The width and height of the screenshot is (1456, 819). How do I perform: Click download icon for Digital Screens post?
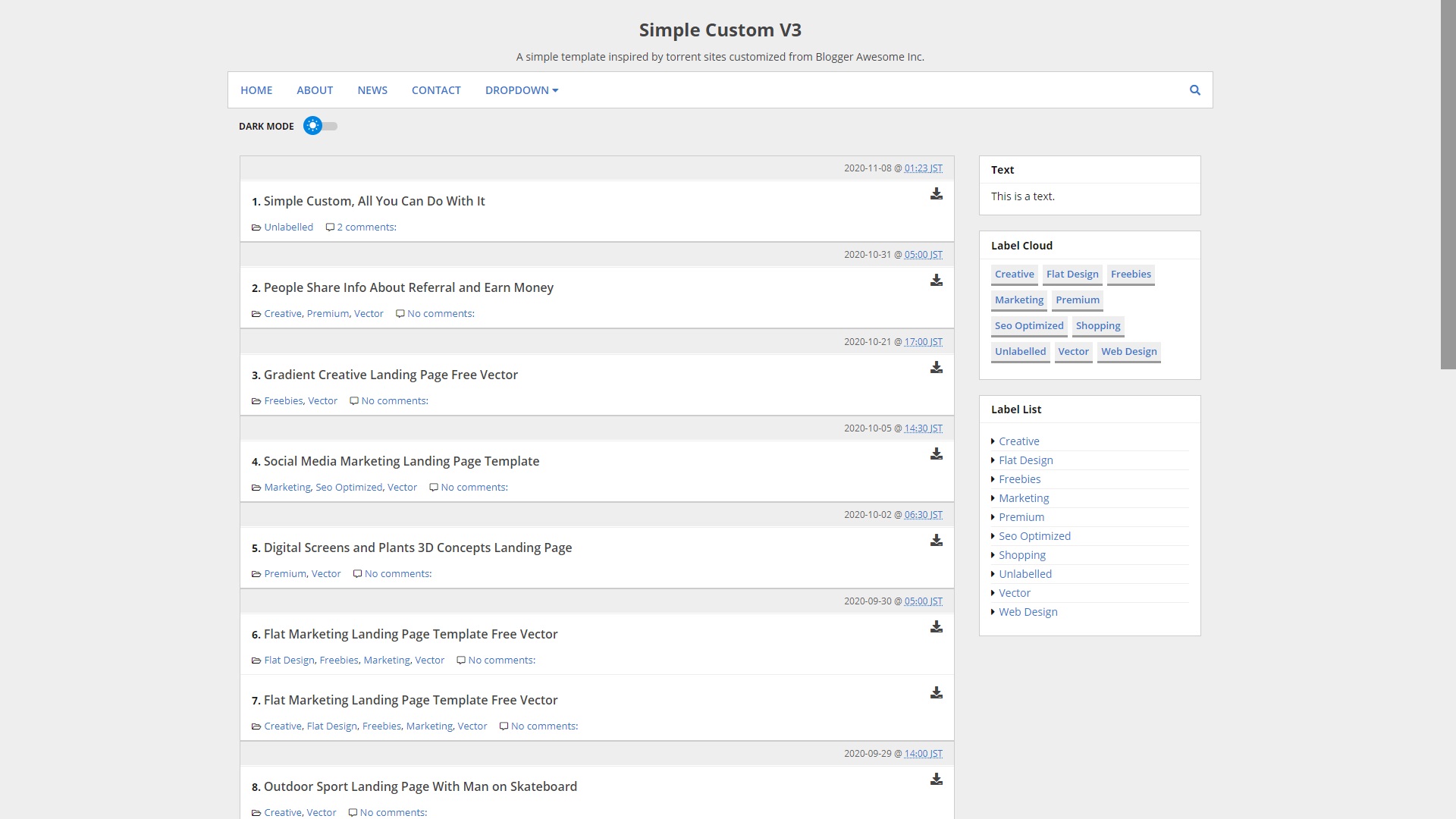click(x=937, y=541)
